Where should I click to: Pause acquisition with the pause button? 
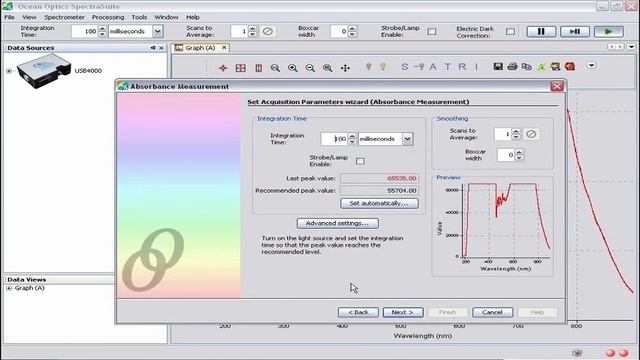[x=541, y=31]
